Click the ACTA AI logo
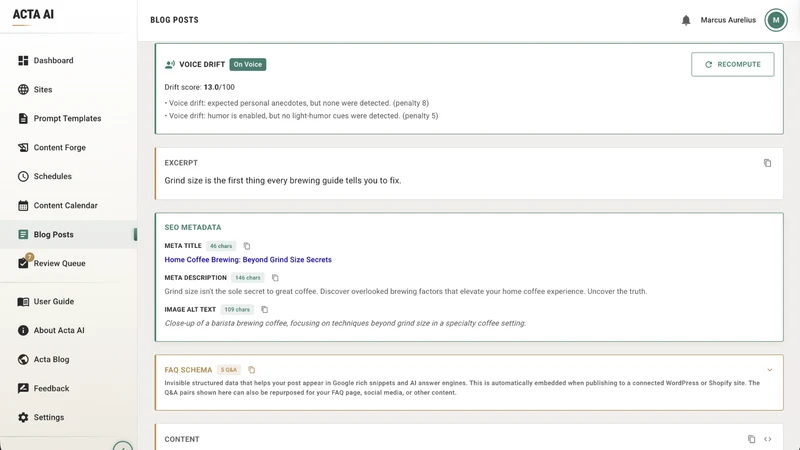800x450 pixels. point(33,14)
